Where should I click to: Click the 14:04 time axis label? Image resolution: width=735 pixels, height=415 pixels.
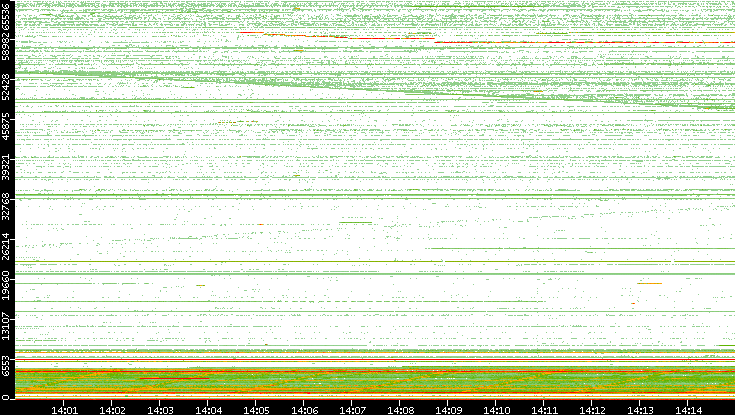click(x=208, y=410)
